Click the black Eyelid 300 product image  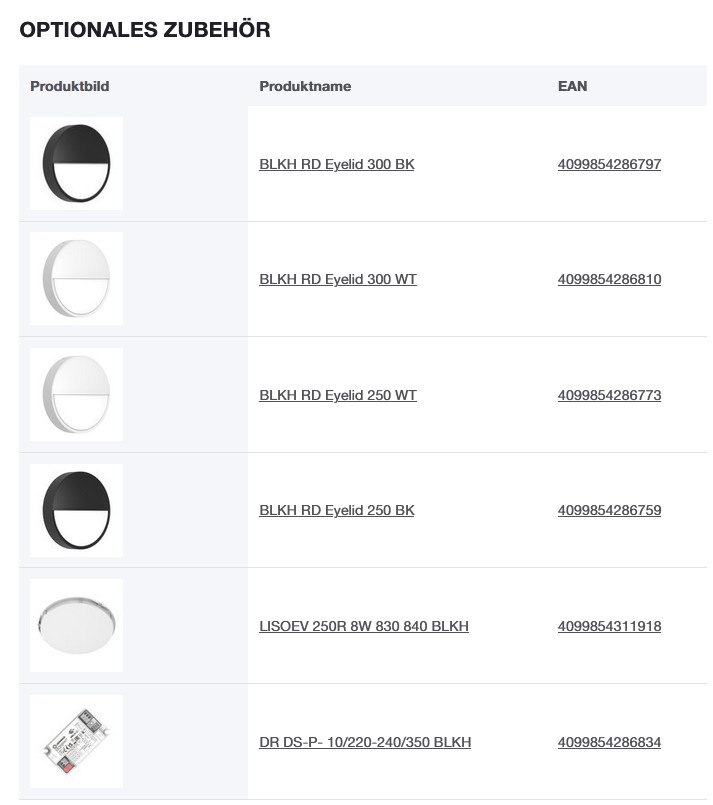(76, 163)
